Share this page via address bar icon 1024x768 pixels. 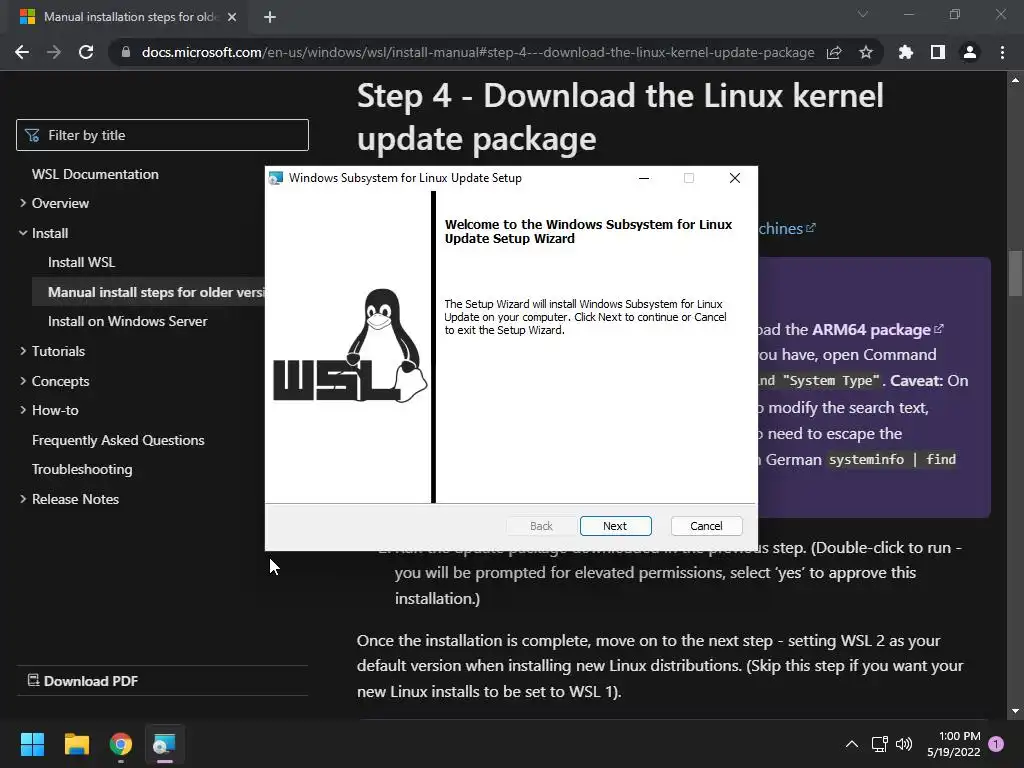pos(834,52)
